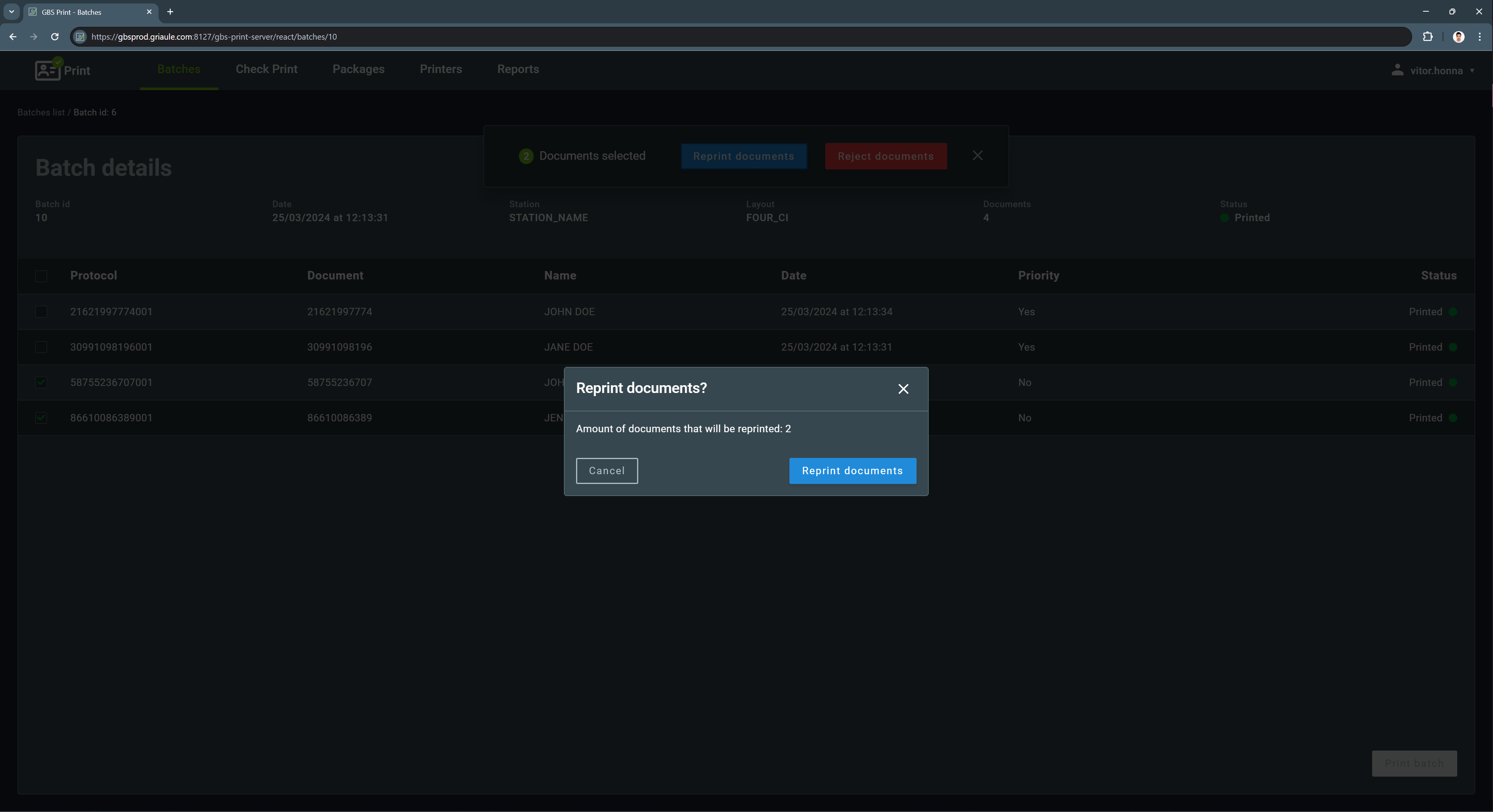The height and width of the screenshot is (812, 1493).
Task: Click document number 58755236707
Action: point(340,382)
